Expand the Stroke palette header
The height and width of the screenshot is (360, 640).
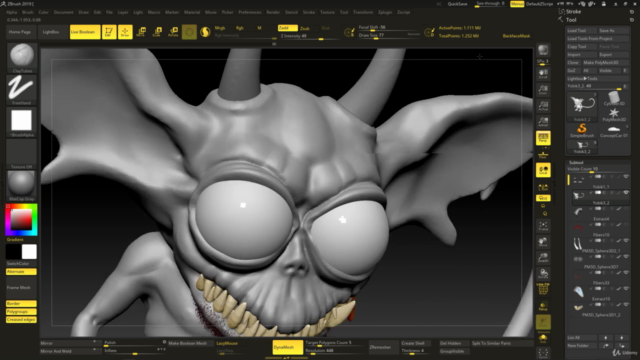point(573,11)
